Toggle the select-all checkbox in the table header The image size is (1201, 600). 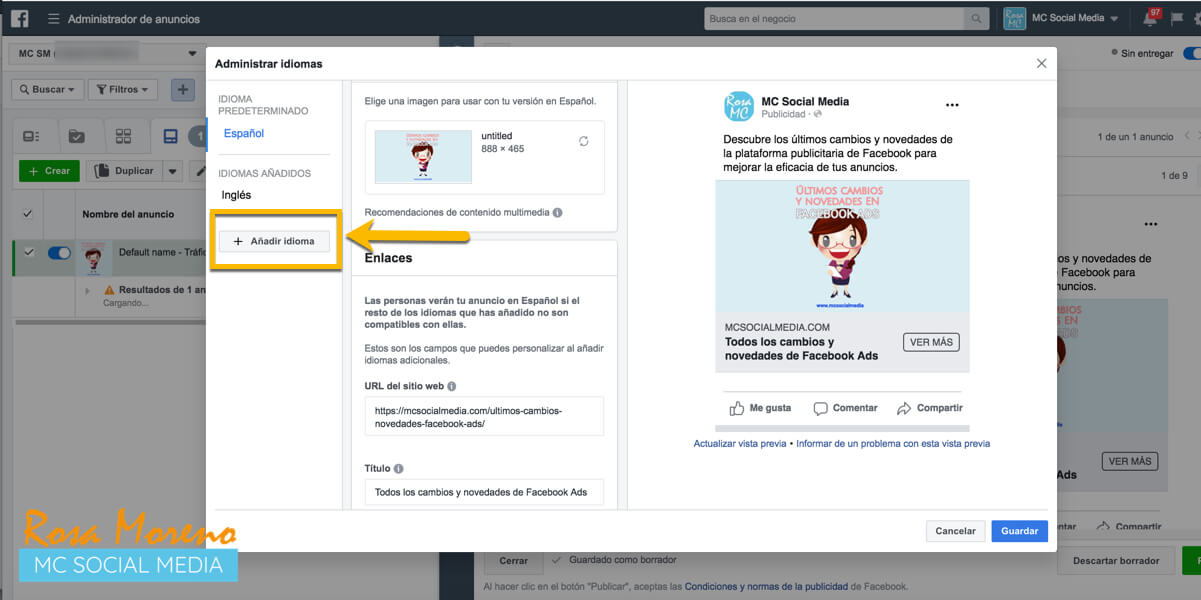(x=27, y=214)
